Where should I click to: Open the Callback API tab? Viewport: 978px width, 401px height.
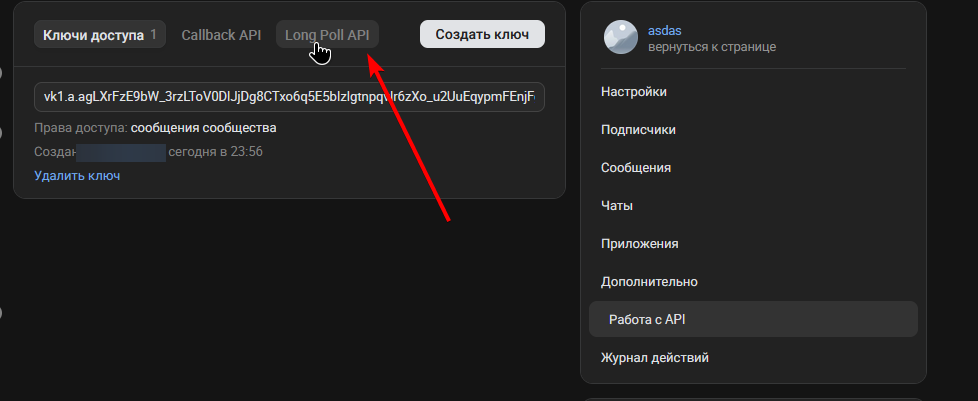tap(221, 35)
